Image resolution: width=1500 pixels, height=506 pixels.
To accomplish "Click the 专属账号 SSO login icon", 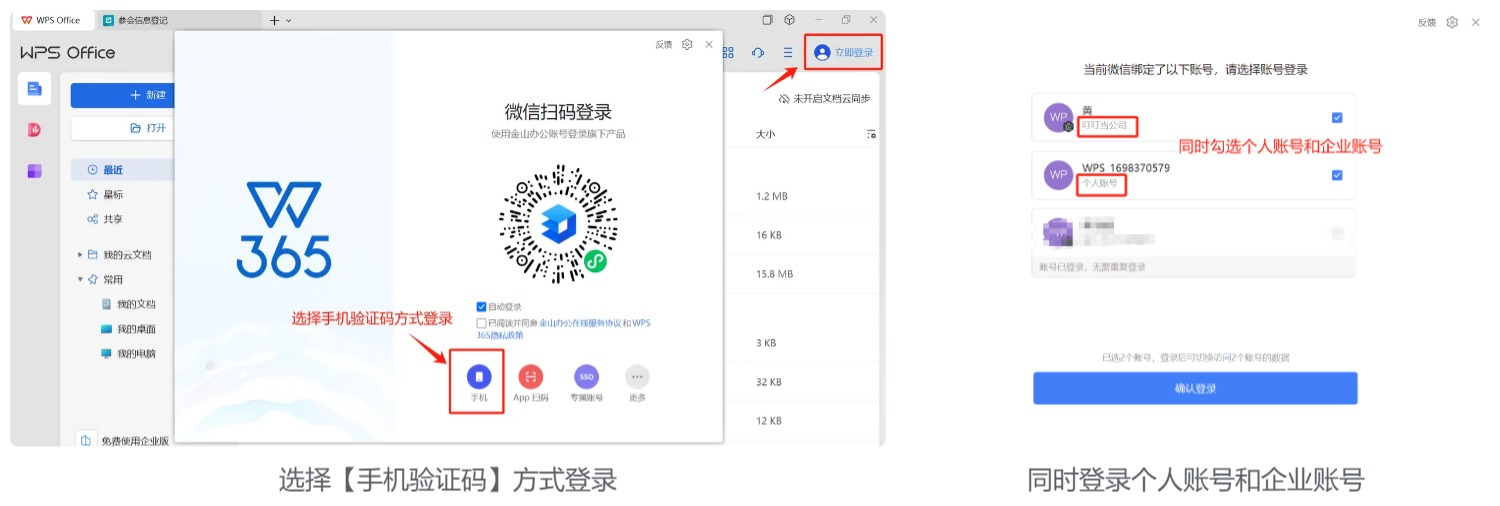I will point(586,377).
